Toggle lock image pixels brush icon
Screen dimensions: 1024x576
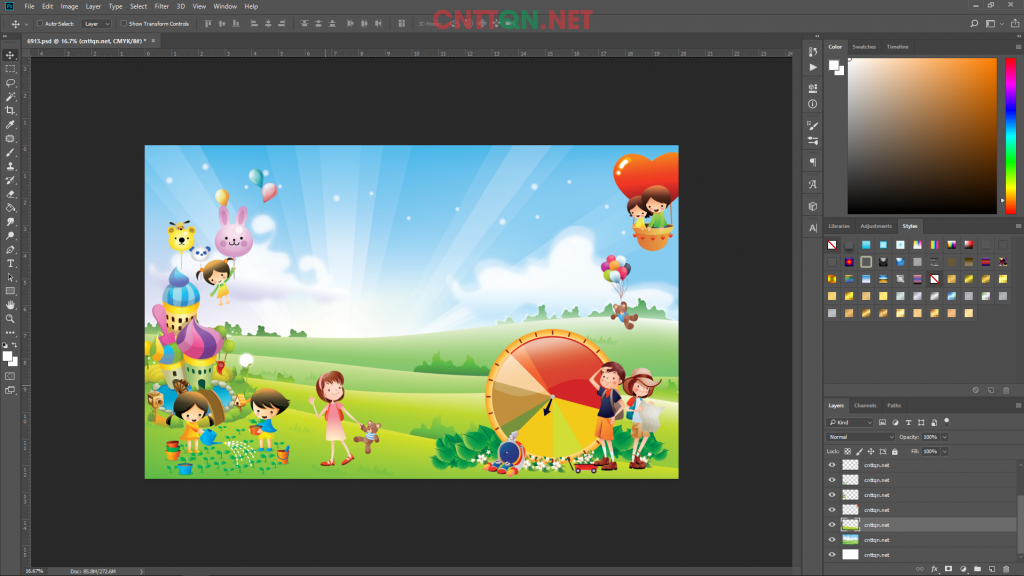click(x=859, y=451)
